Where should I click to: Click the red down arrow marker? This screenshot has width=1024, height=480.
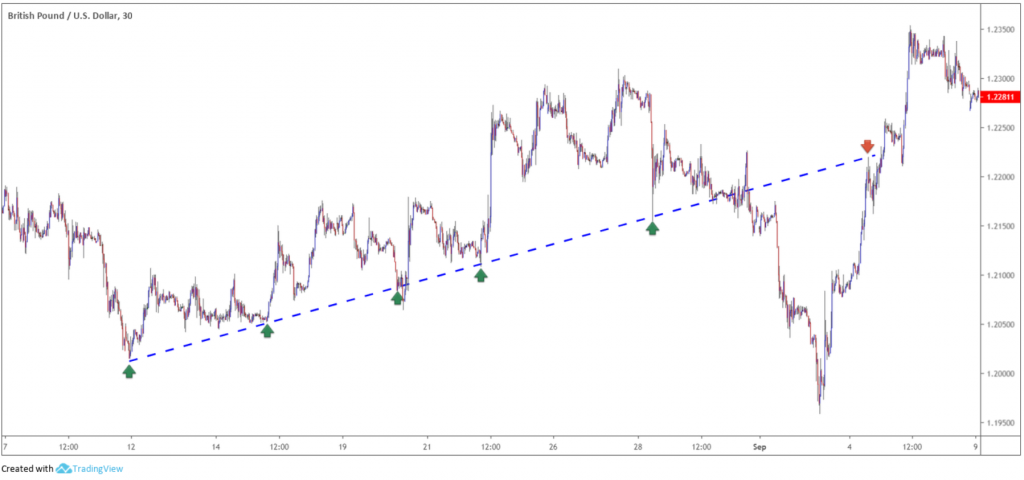(867, 146)
